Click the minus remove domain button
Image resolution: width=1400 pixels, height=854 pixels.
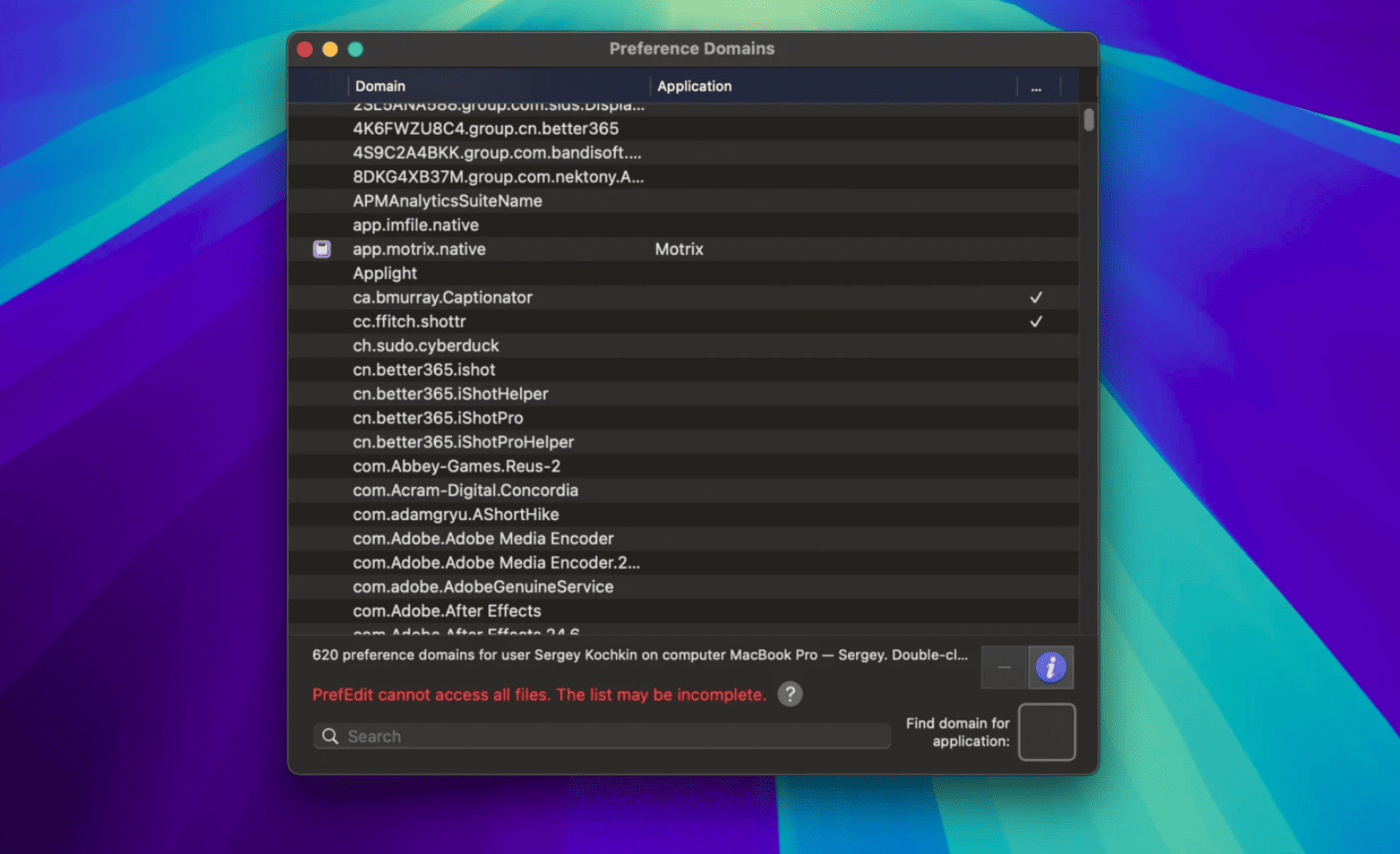(x=1004, y=667)
